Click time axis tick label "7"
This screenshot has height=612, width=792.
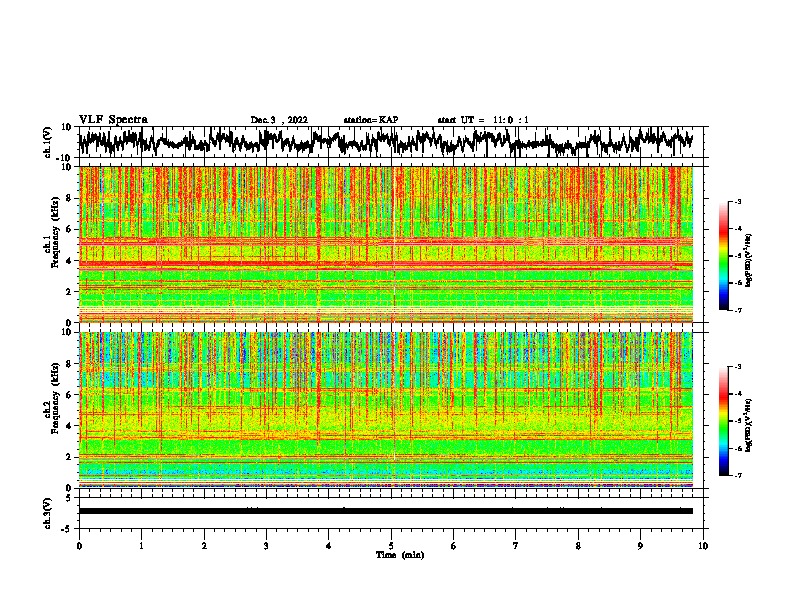[x=516, y=546]
